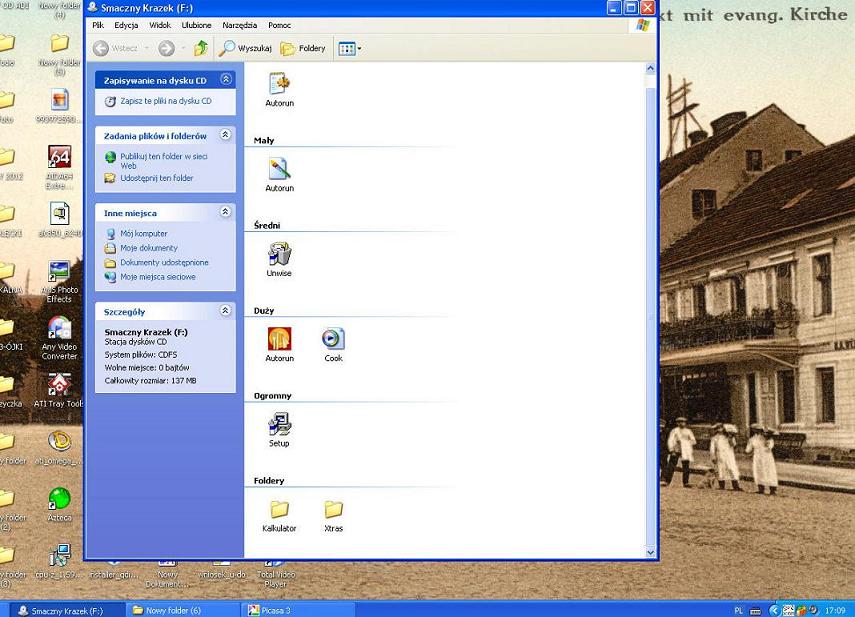Select the Autorun icon under Mały

tap(279, 170)
